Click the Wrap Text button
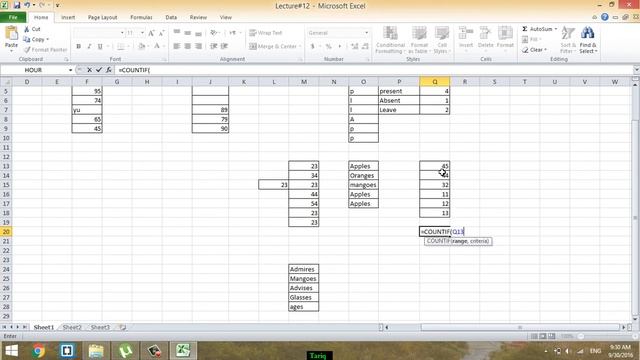 pos(266,33)
